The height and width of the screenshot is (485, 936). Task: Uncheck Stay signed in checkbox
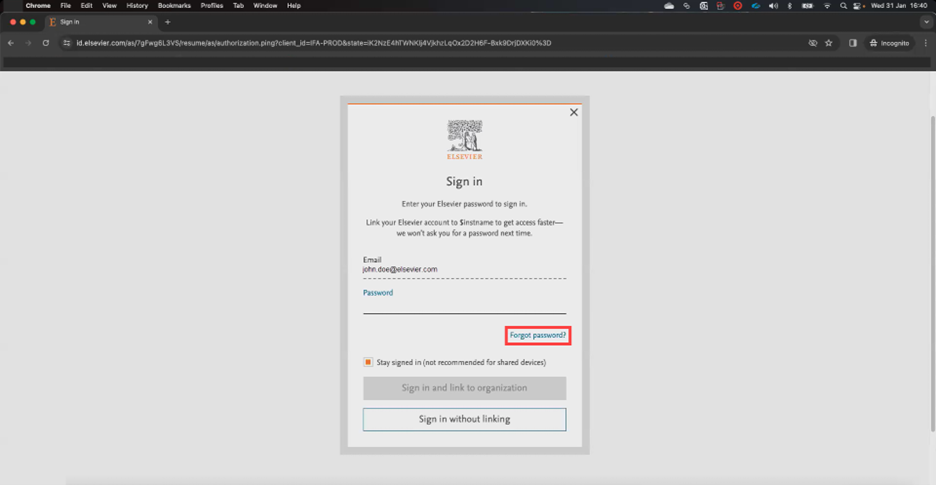[x=368, y=362]
